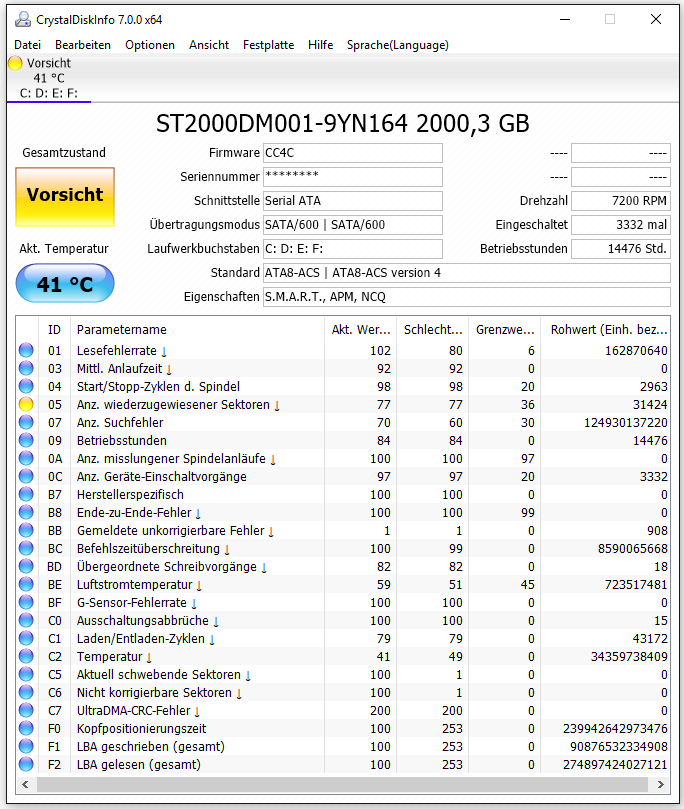Screen dimensions: 684x809
Task: Click the raw value 31424
Action: pos(650,404)
